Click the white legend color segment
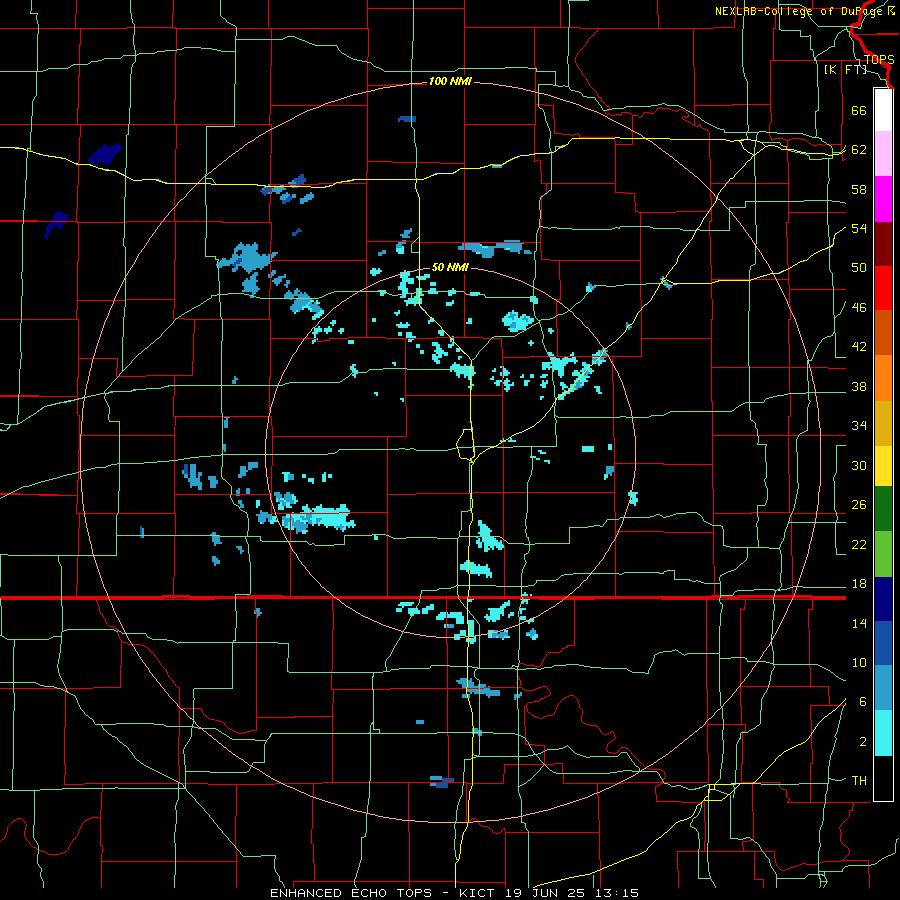This screenshot has height=900, width=900. pos(883,110)
